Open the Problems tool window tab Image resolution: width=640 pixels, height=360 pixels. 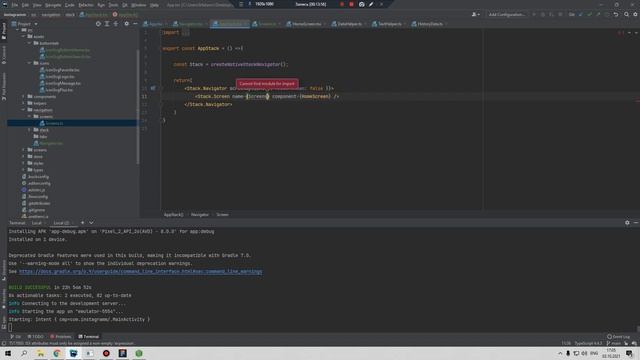(x=60, y=337)
